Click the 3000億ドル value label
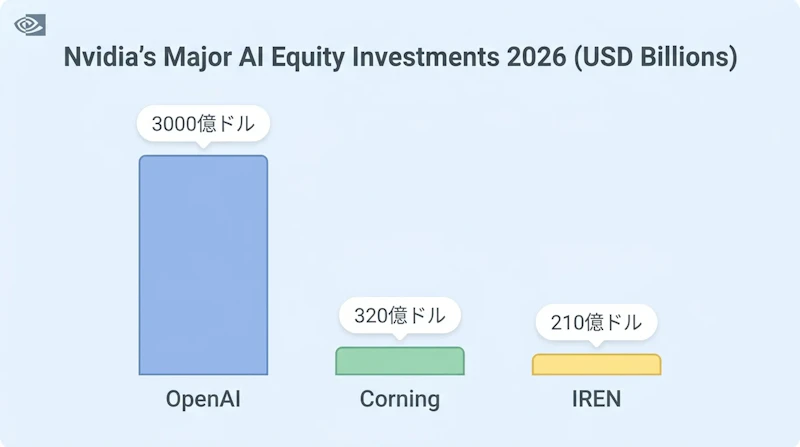Image resolution: width=800 pixels, height=447 pixels. tap(203, 123)
